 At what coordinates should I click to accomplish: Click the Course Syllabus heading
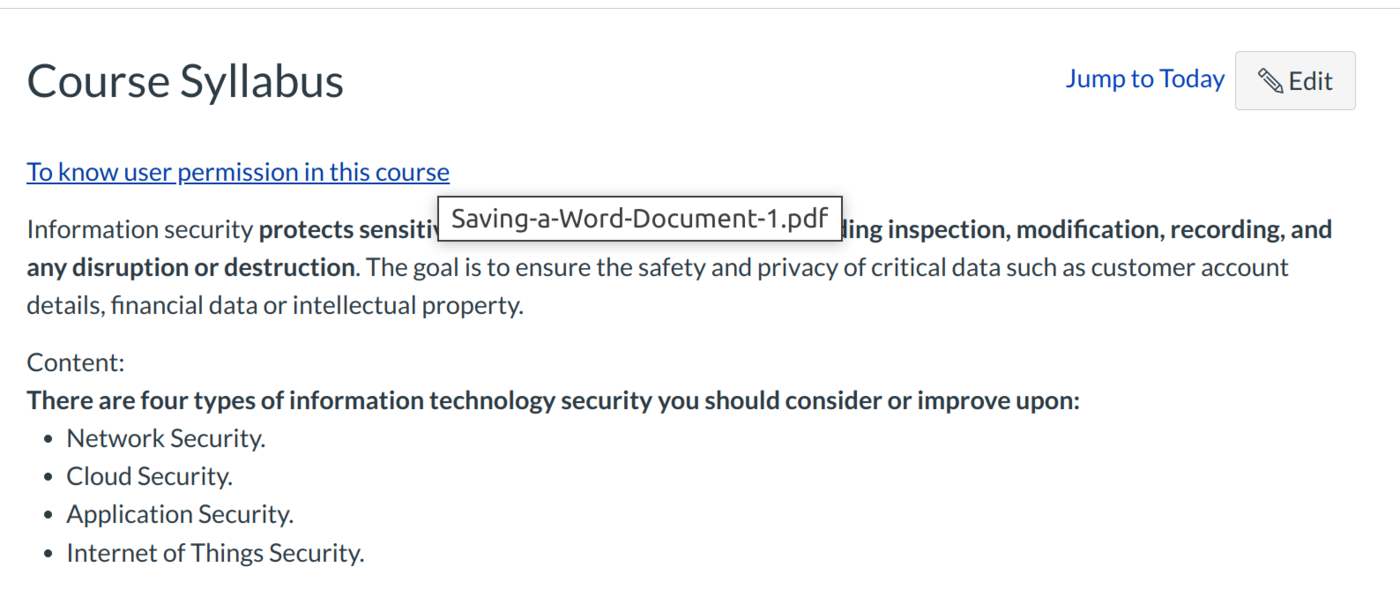click(x=185, y=81)
